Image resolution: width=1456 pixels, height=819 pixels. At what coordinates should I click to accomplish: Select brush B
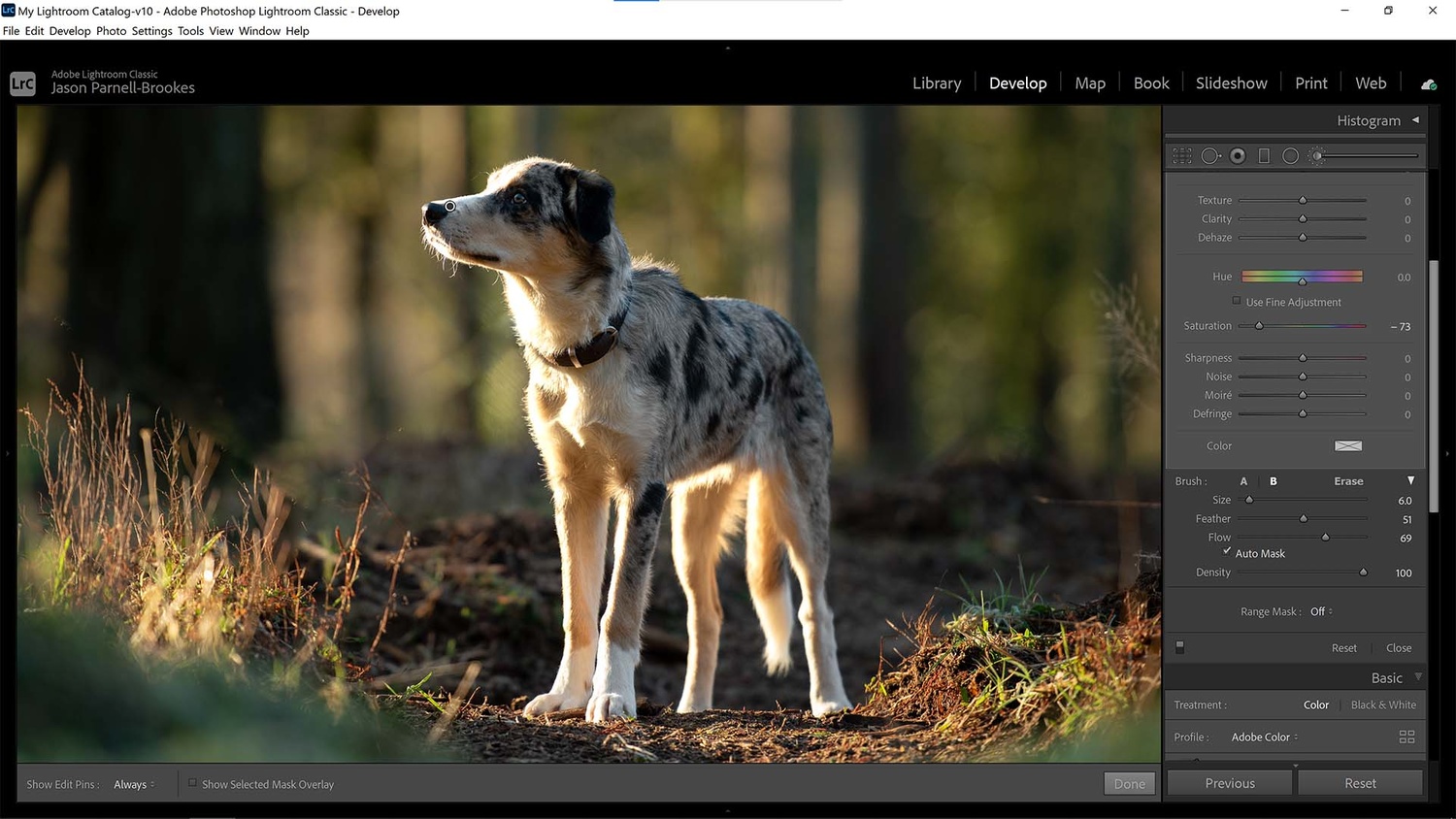(x=1274, y=481)
